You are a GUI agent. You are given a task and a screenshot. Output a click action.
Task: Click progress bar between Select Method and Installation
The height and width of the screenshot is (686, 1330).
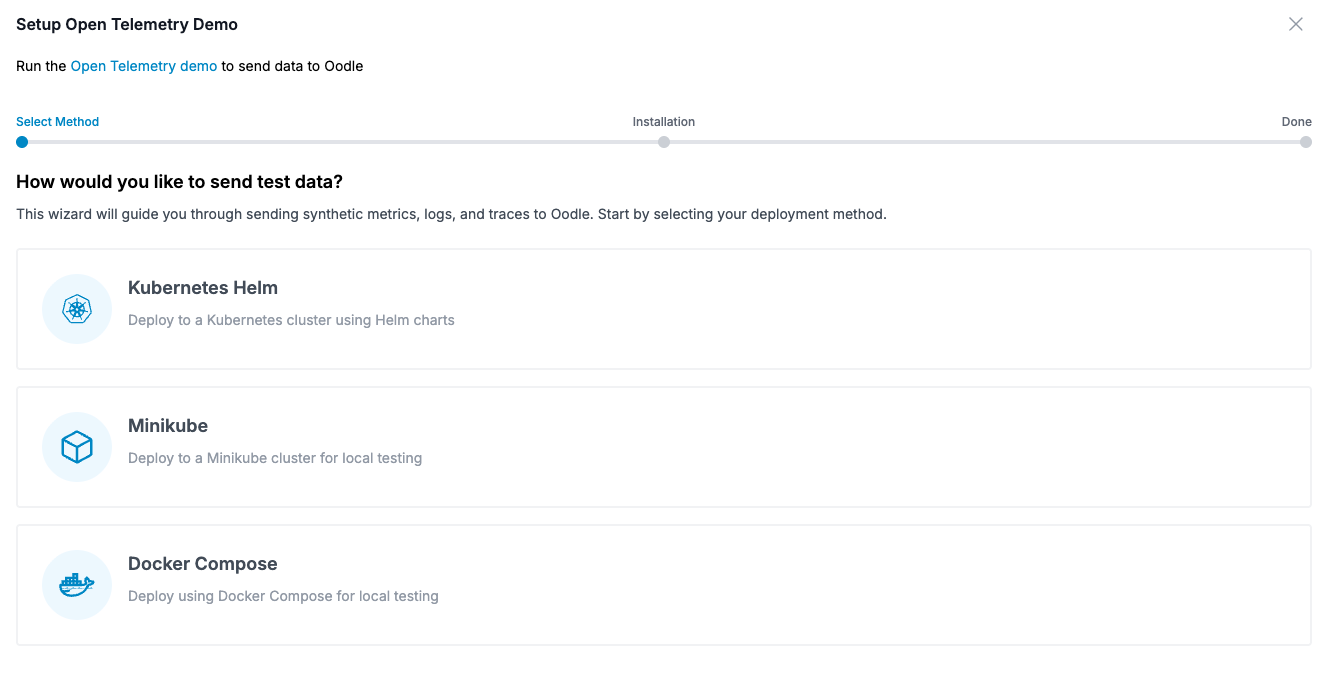click(x=340, y=142)
